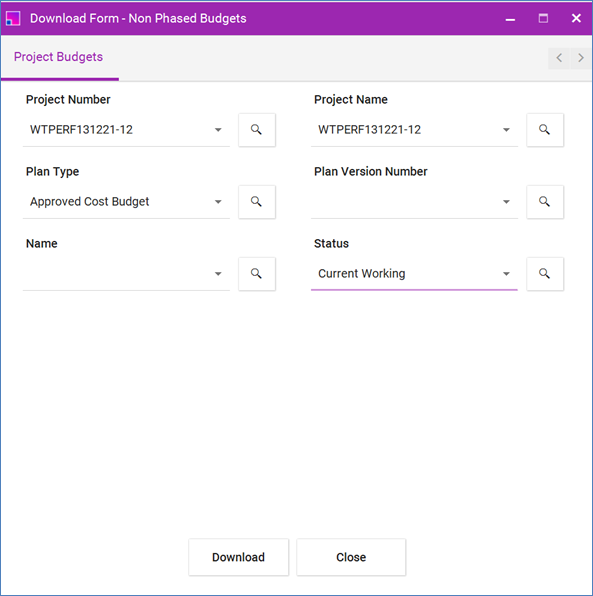
Task: Open the Plan Version Number search lookup
Action: coord(545,202)
